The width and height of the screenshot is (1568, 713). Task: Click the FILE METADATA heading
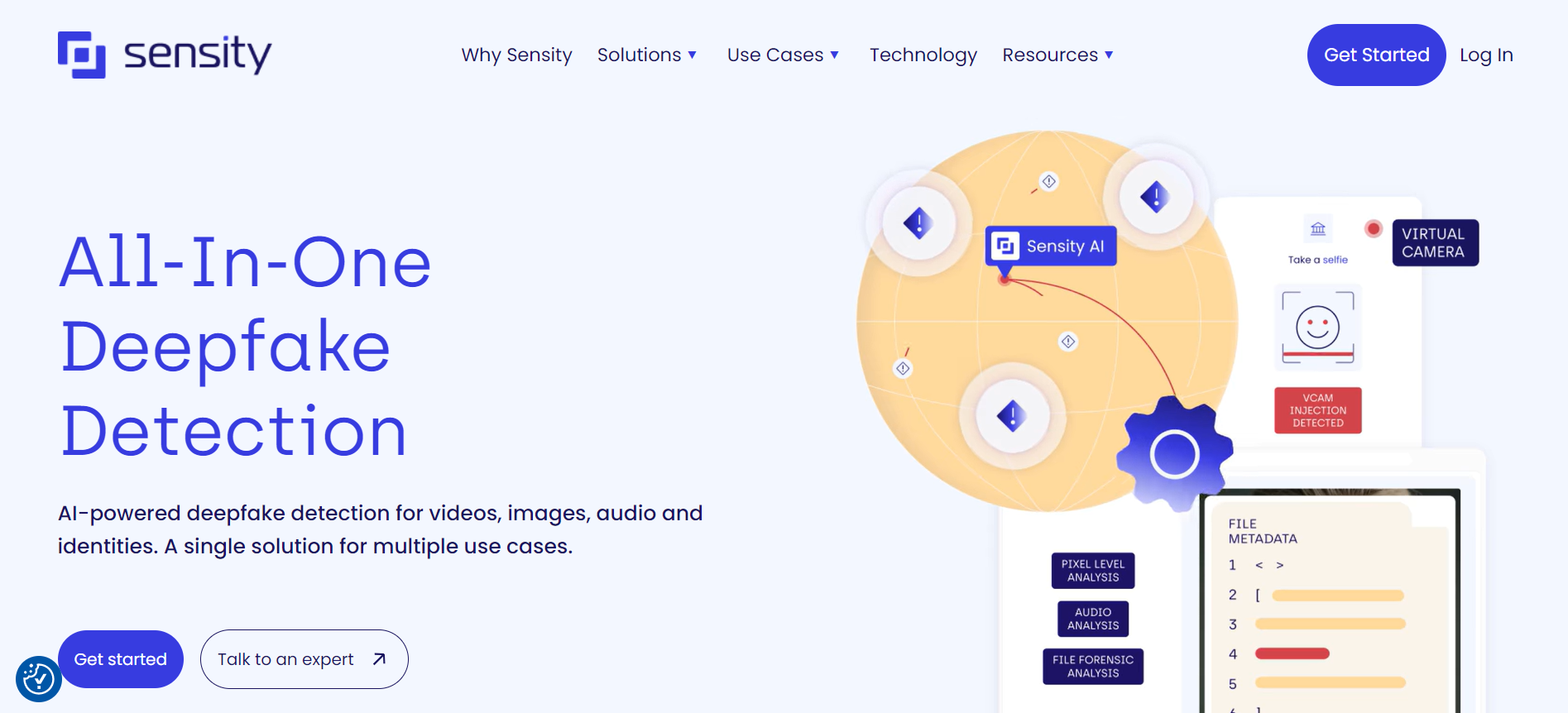point(1263,531)
